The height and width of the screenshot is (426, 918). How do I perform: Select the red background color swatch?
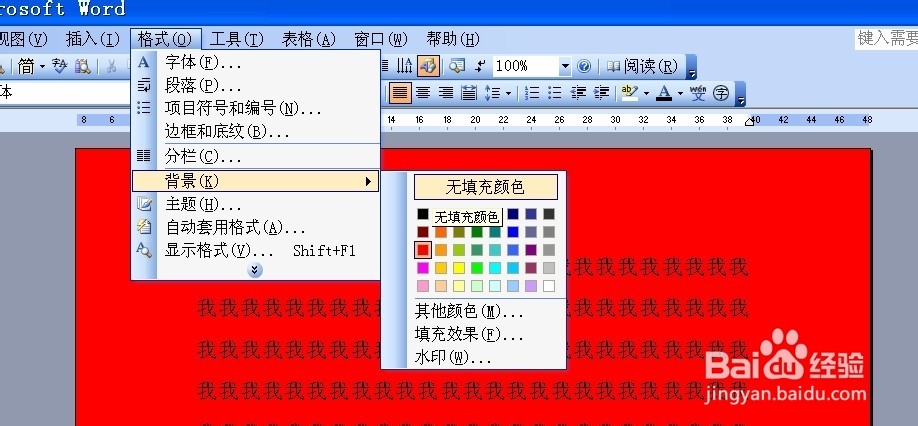click(423, 250)
